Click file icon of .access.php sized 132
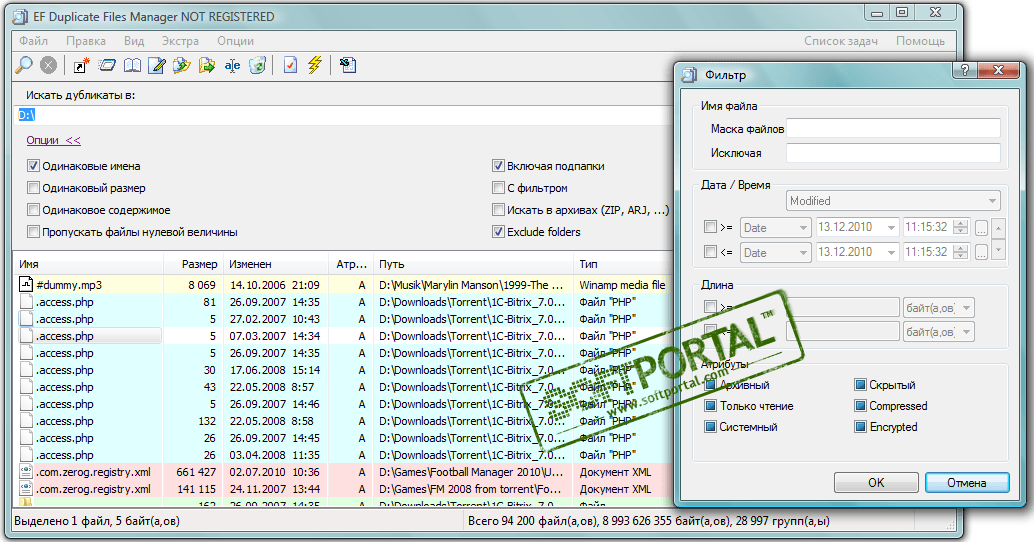Viewport: 1034px width, 542px height. point(26,421)
